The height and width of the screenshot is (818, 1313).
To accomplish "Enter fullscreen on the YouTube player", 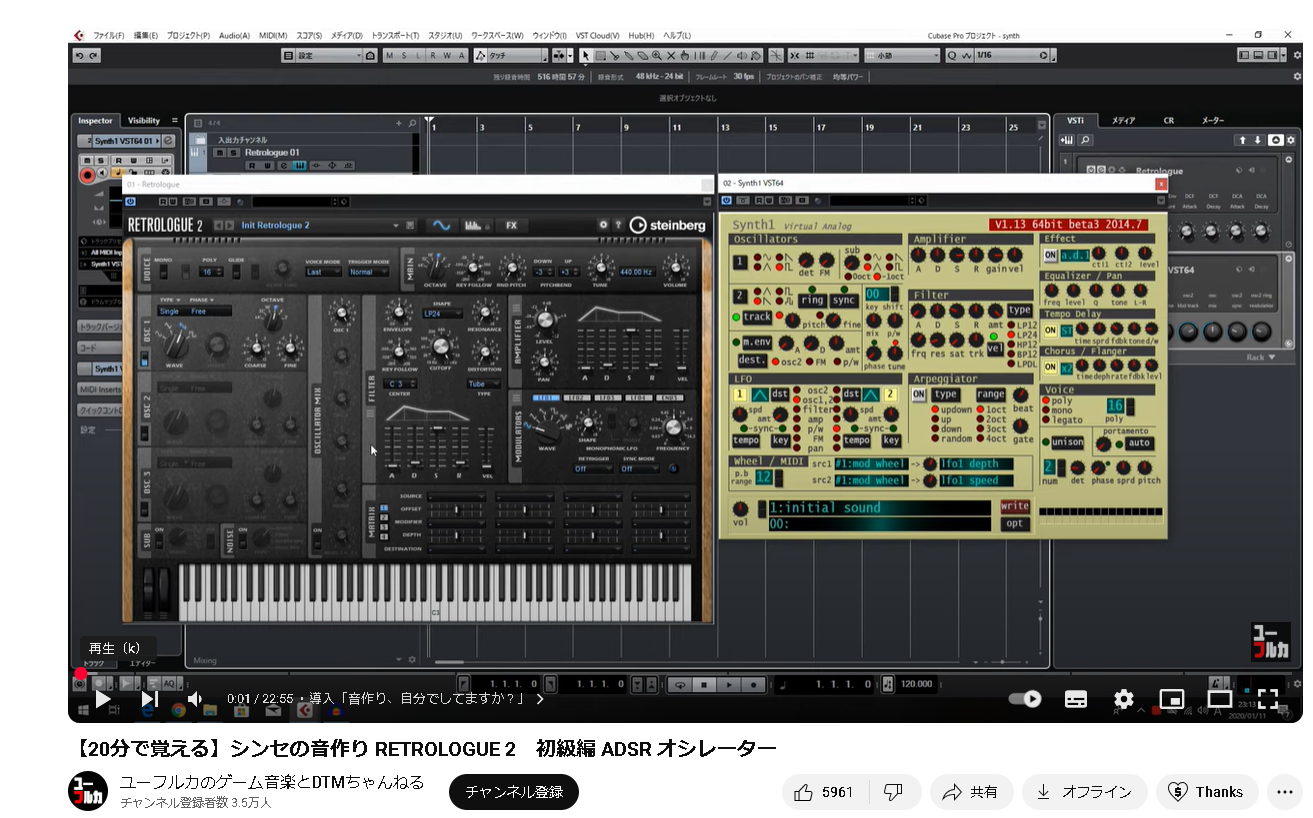I will coord(1268,699).
